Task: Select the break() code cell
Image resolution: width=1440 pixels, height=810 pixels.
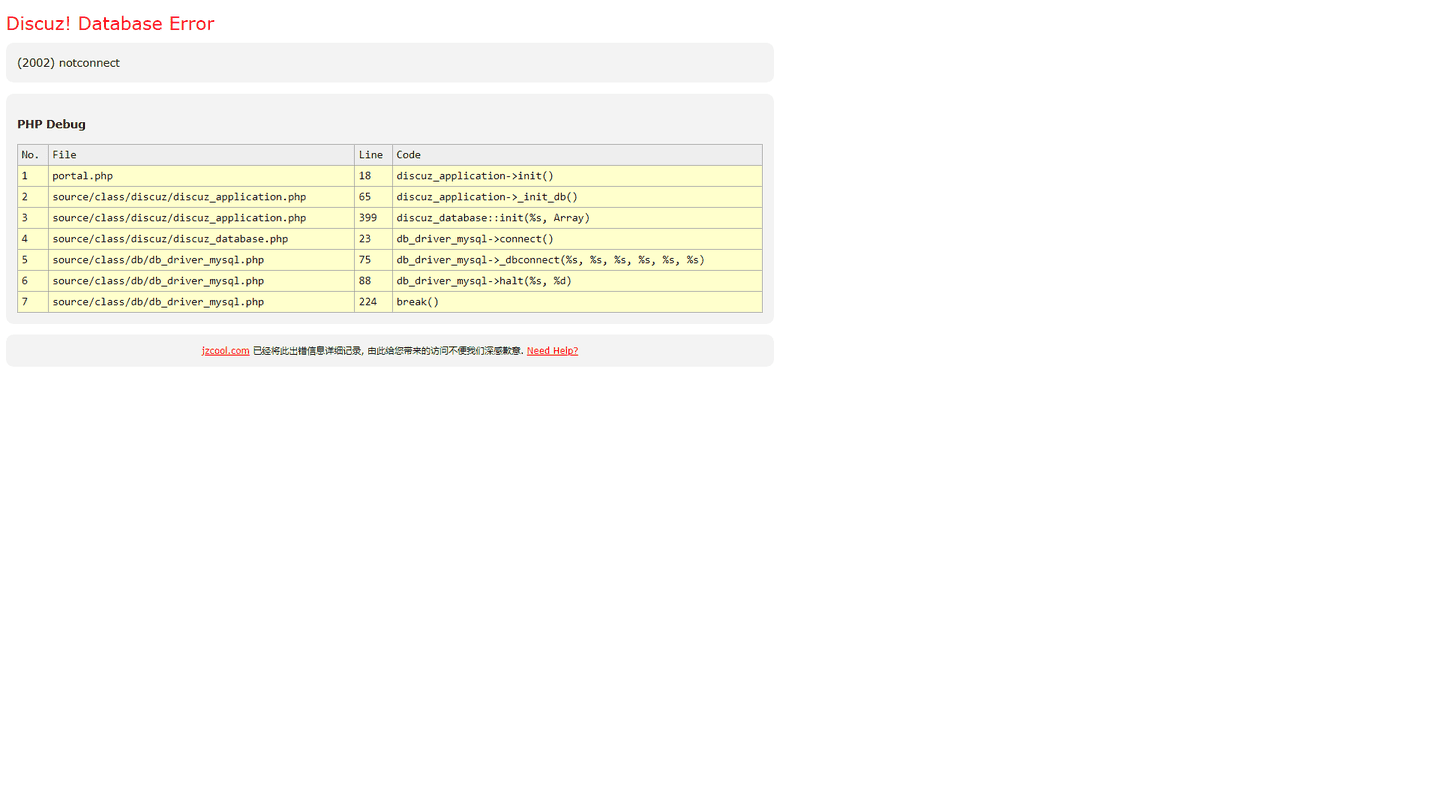Action: point(577,302)
